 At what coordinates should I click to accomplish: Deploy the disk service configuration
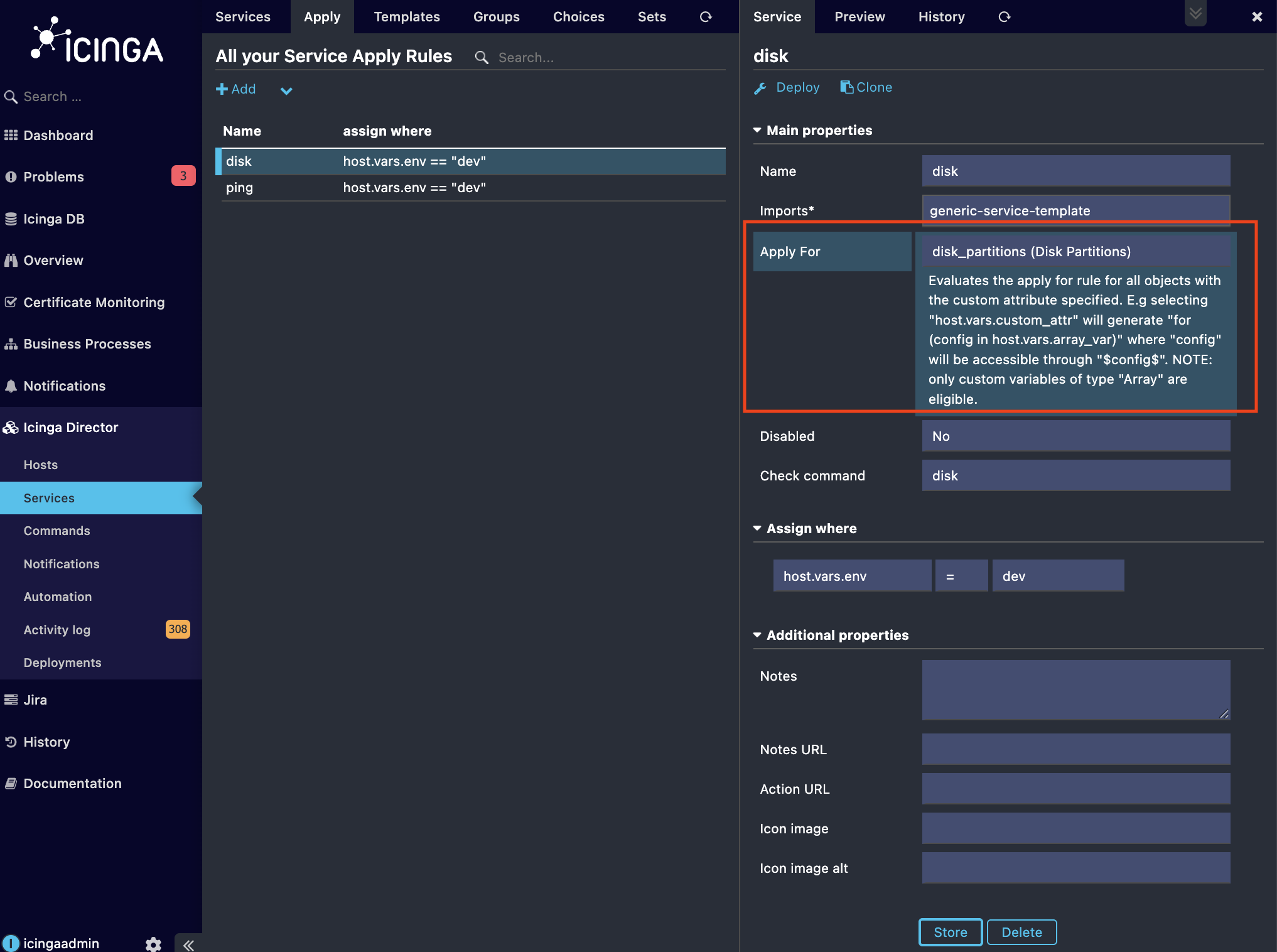point(787,87)
